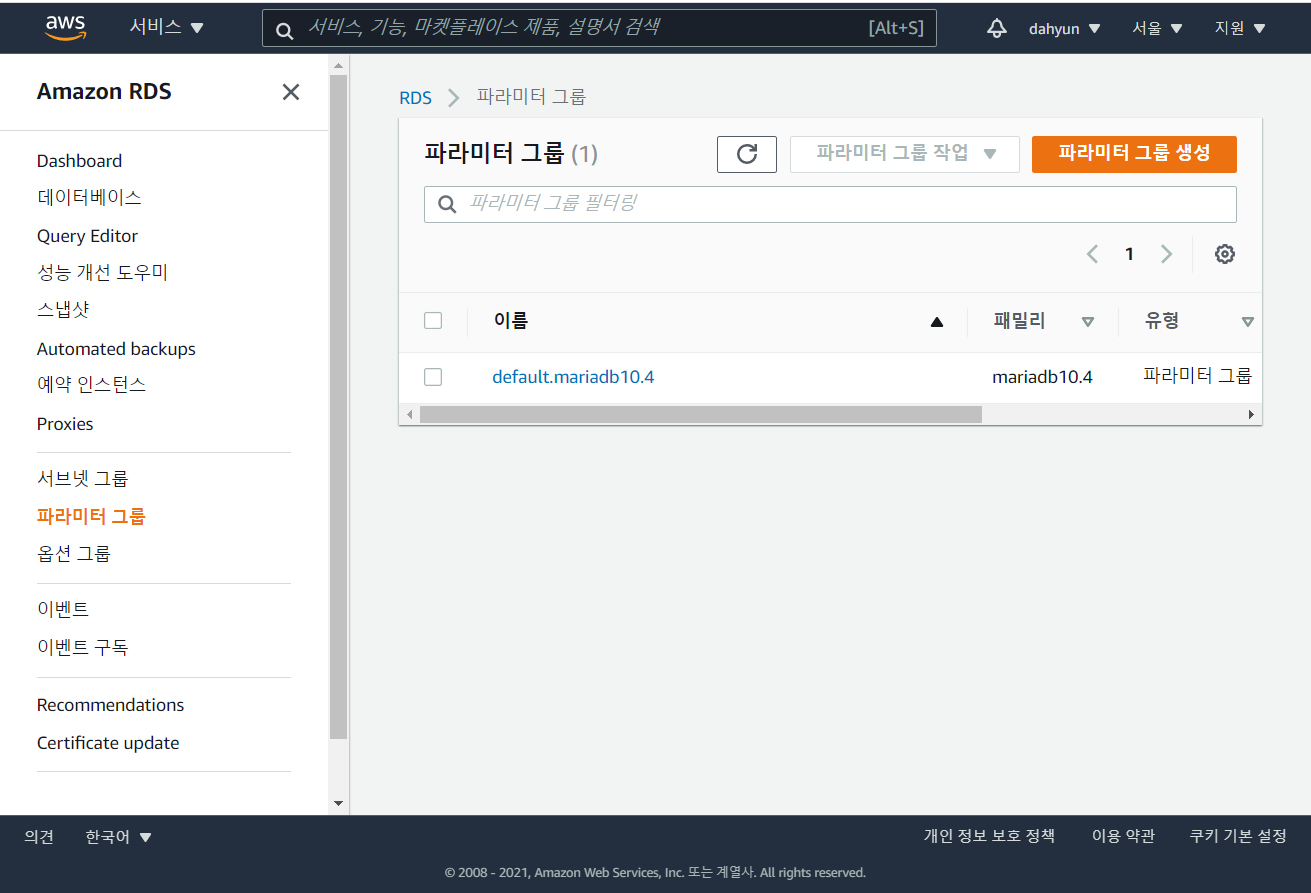Click page number 1
This screenshot has width=1311, height=893.
[x=1129, y=254]
